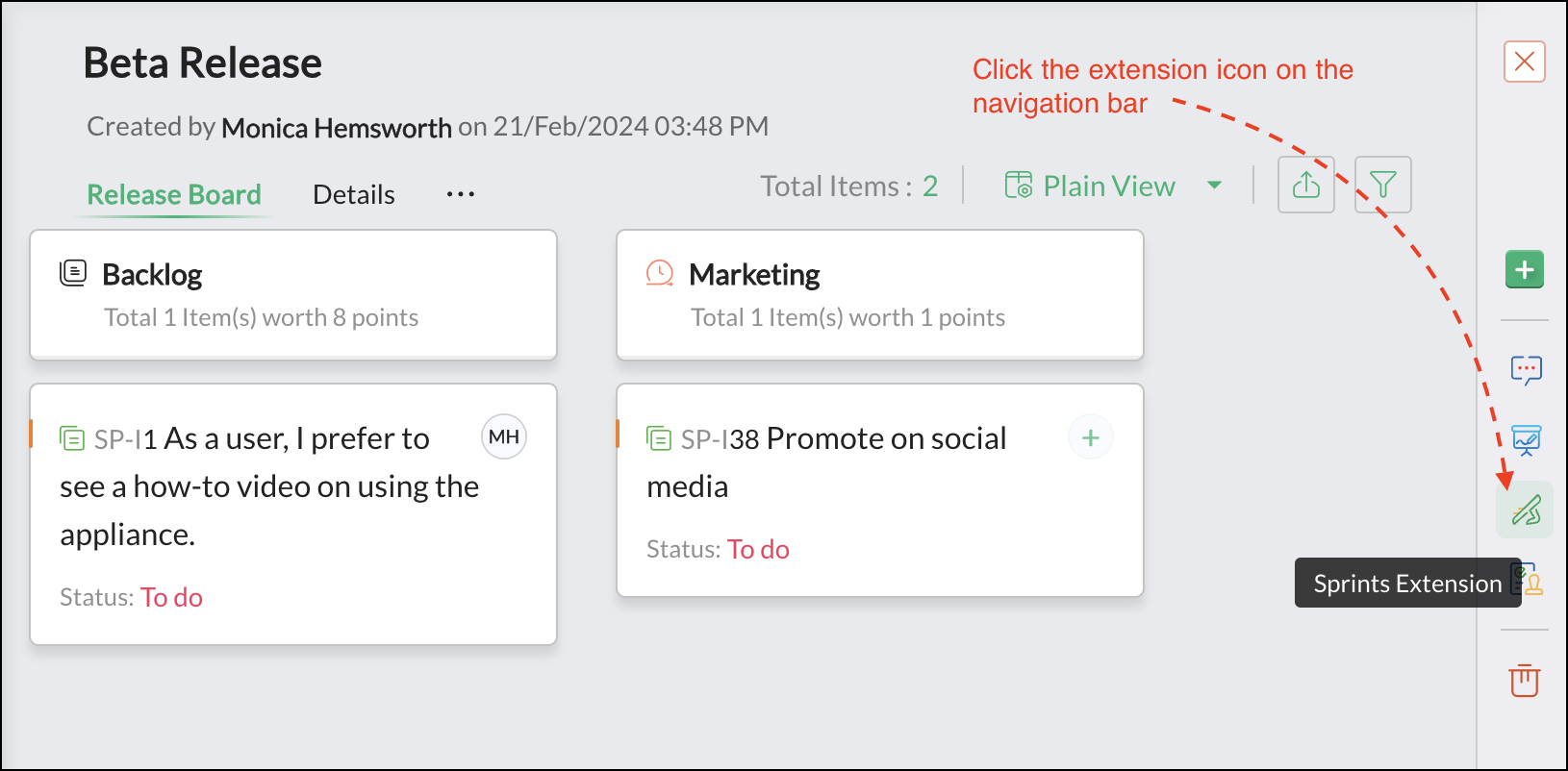Screen dimensions: 1568x771
Task: Click the red trash delete icon
Action: [1524, 680]
